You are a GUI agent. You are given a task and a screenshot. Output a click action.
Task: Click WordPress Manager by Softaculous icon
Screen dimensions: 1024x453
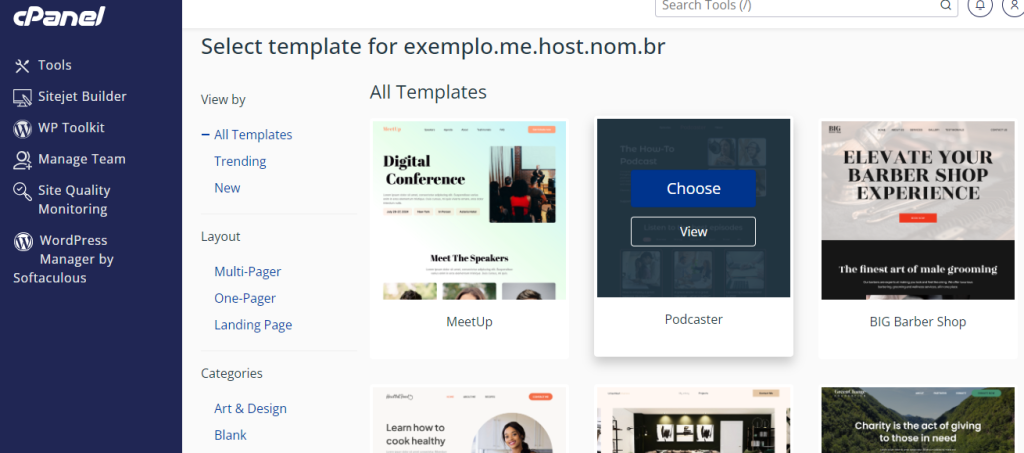23,242
